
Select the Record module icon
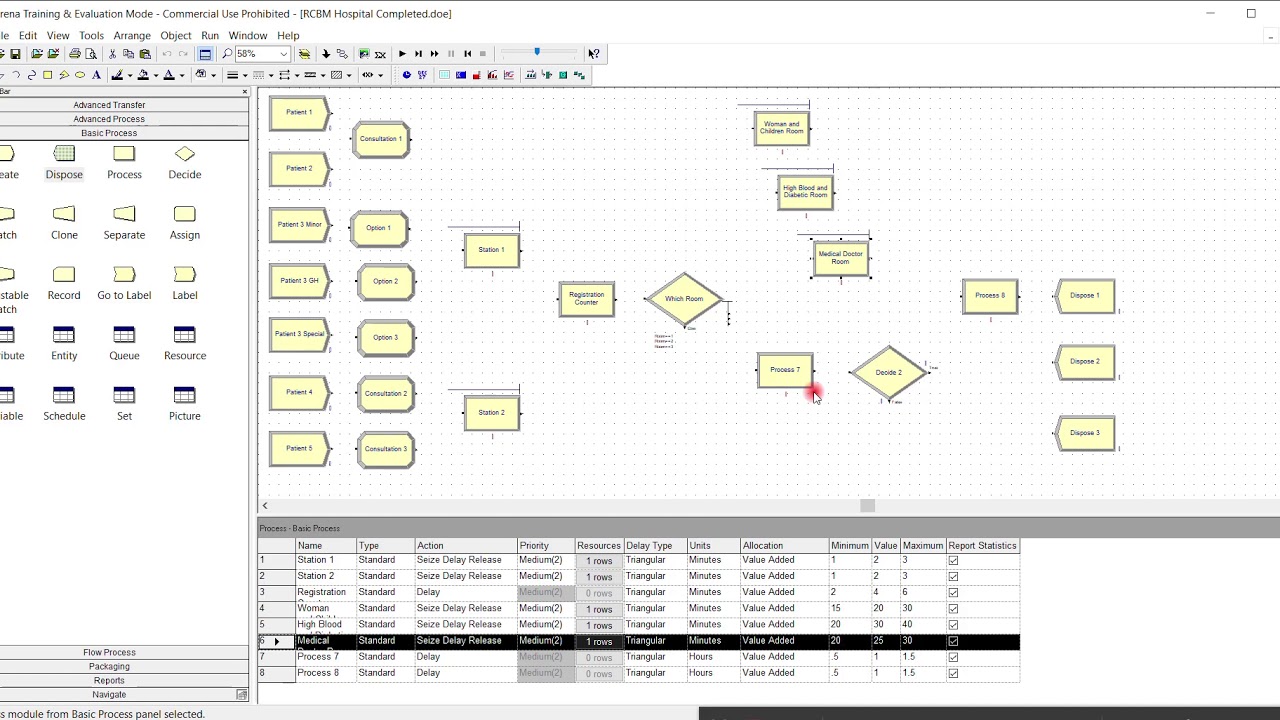64,274
